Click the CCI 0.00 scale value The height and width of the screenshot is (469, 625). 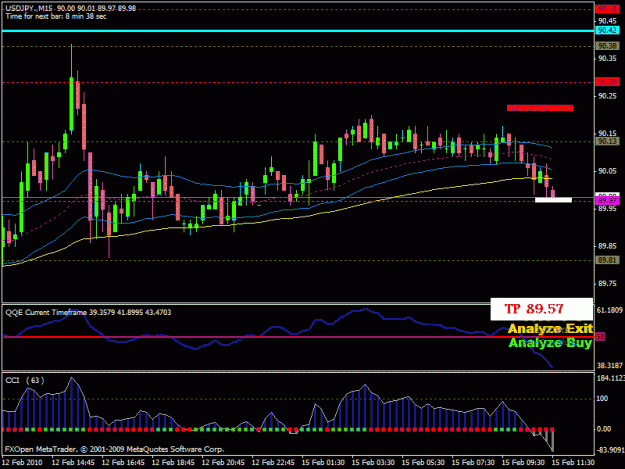coord(604,429)
